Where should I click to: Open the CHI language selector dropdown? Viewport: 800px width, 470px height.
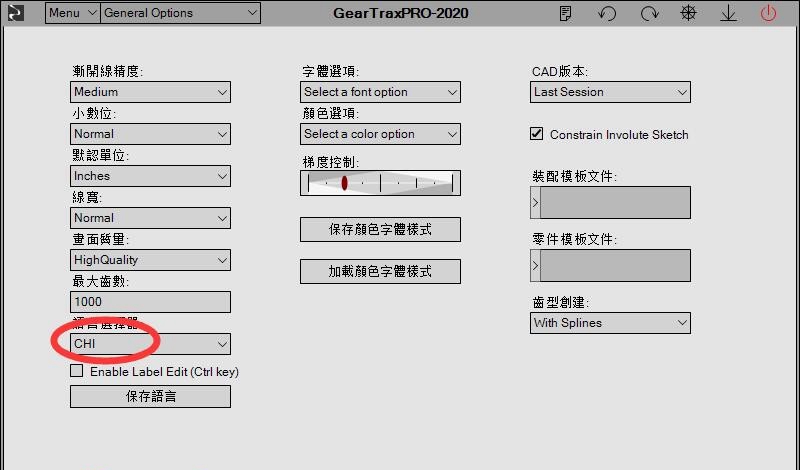tap(151, 344)
